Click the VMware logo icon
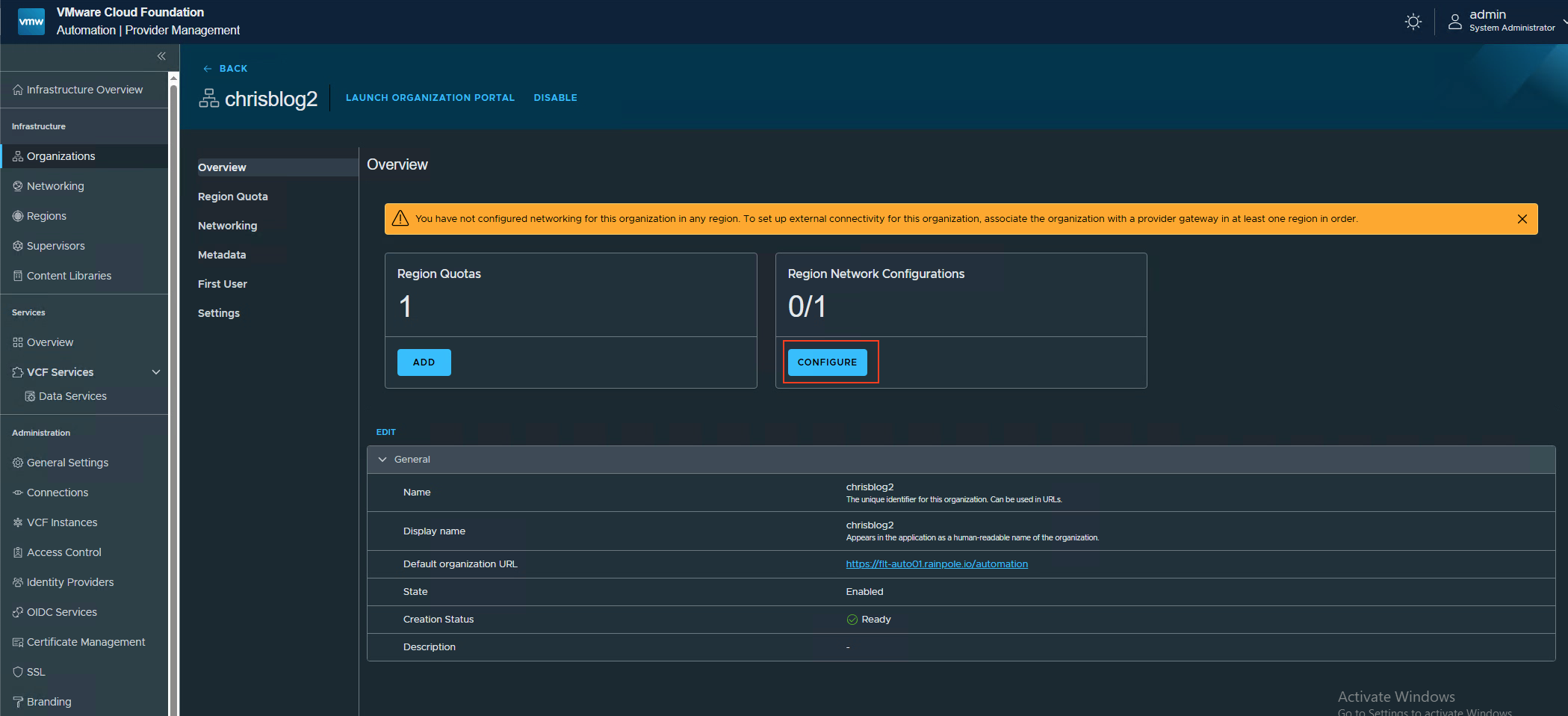1568x716 pixels. (31, 22)
